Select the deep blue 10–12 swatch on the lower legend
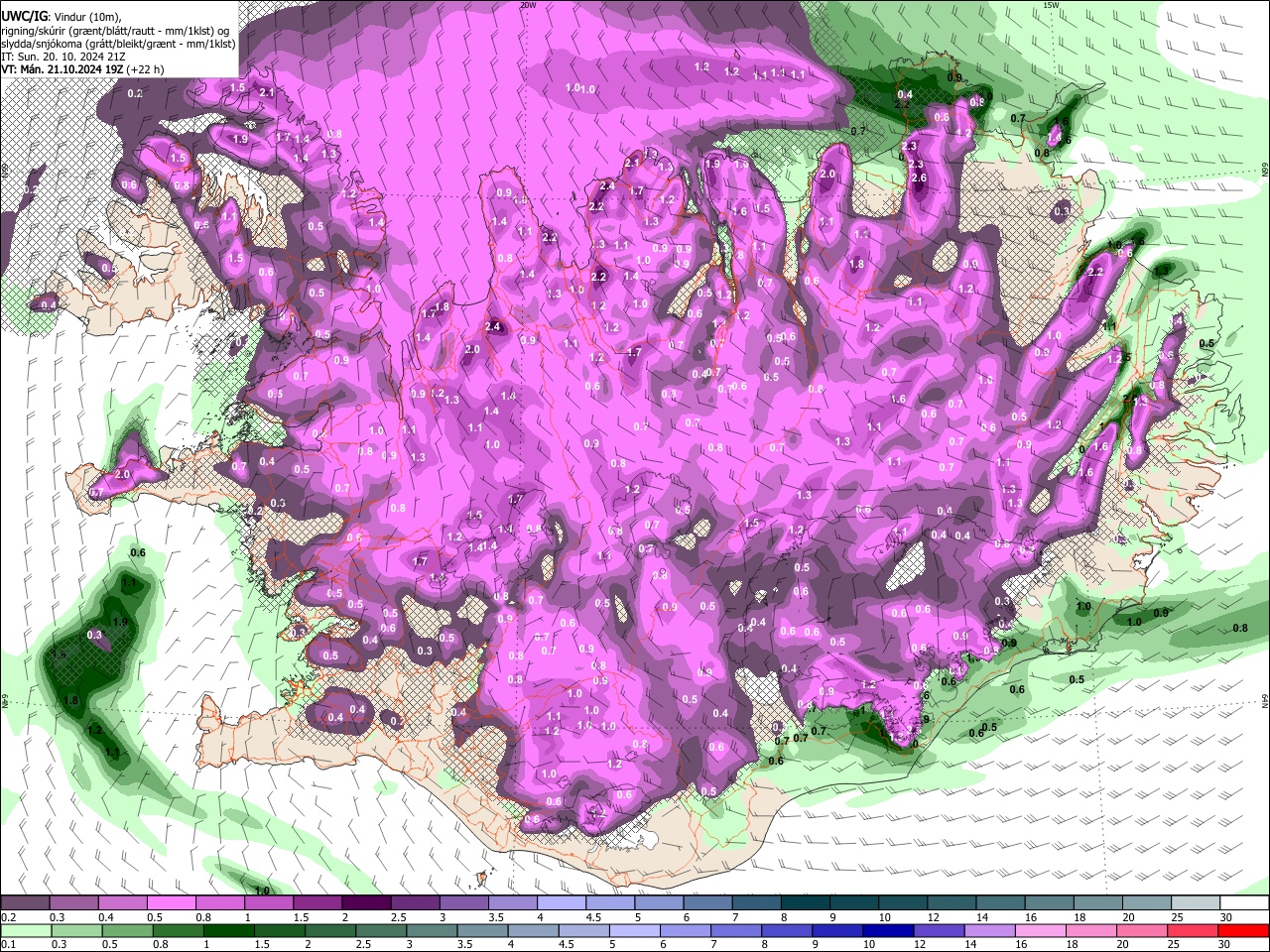The height and width of the screenshot is (952, 1270). [x=888, y=930]
